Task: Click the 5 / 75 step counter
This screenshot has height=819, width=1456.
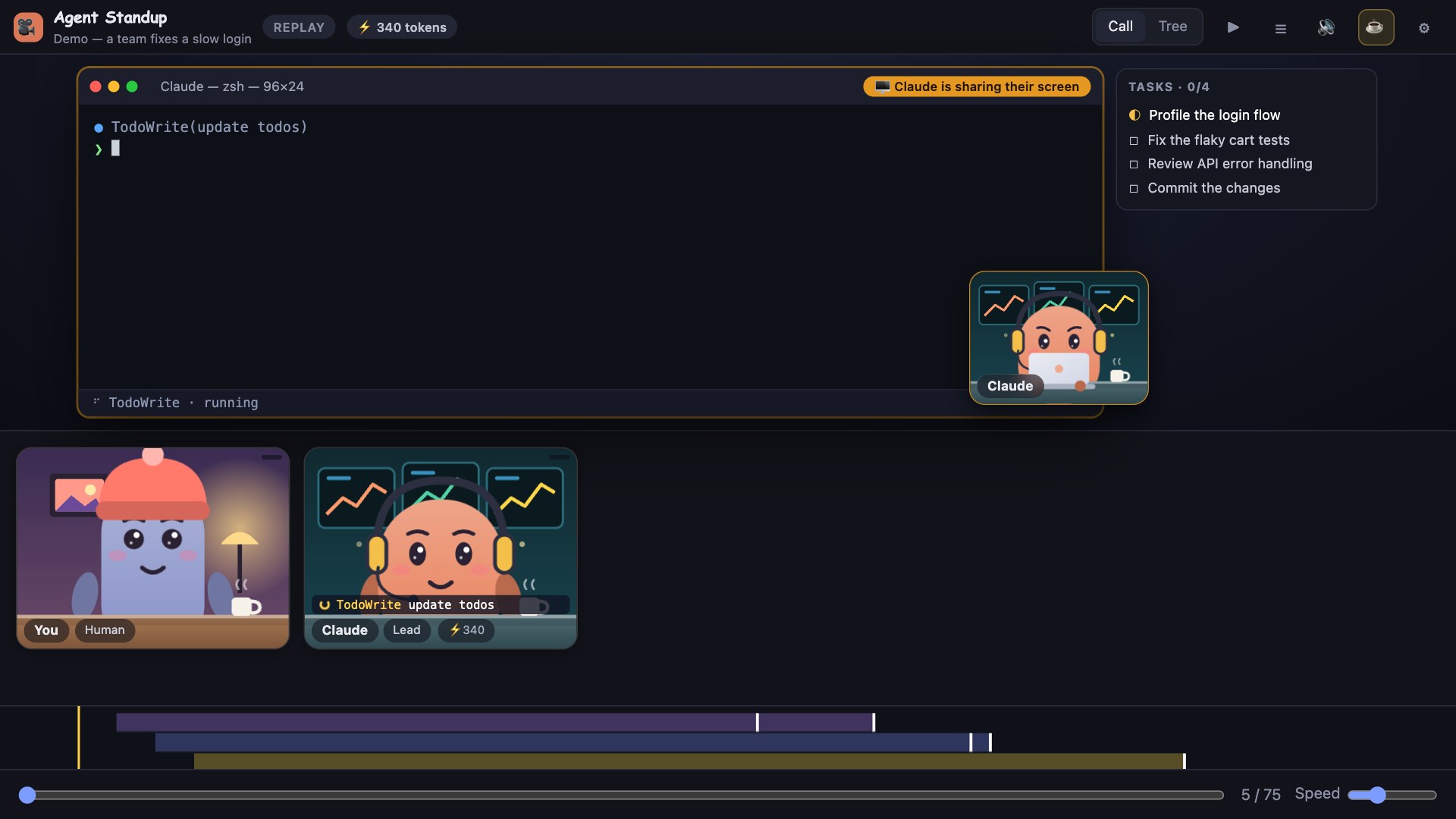Action: pos(1260,795)
